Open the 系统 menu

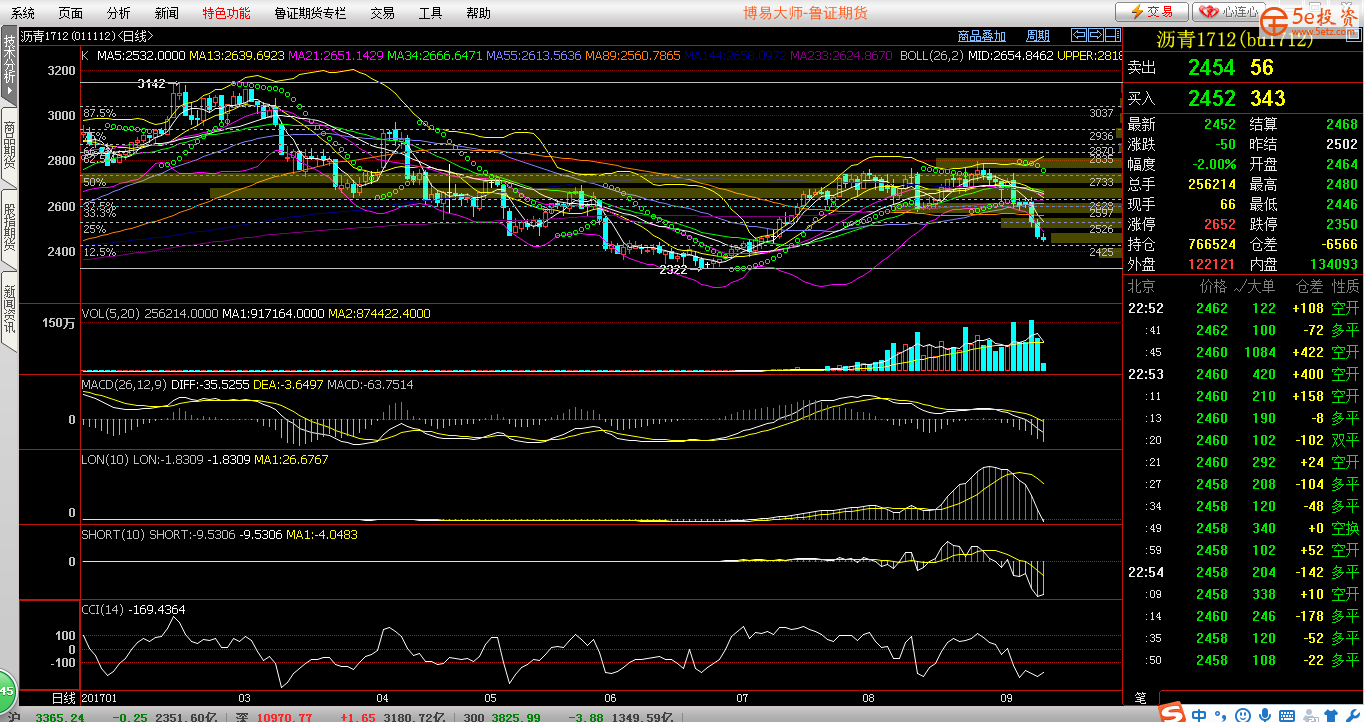[23, 13]
